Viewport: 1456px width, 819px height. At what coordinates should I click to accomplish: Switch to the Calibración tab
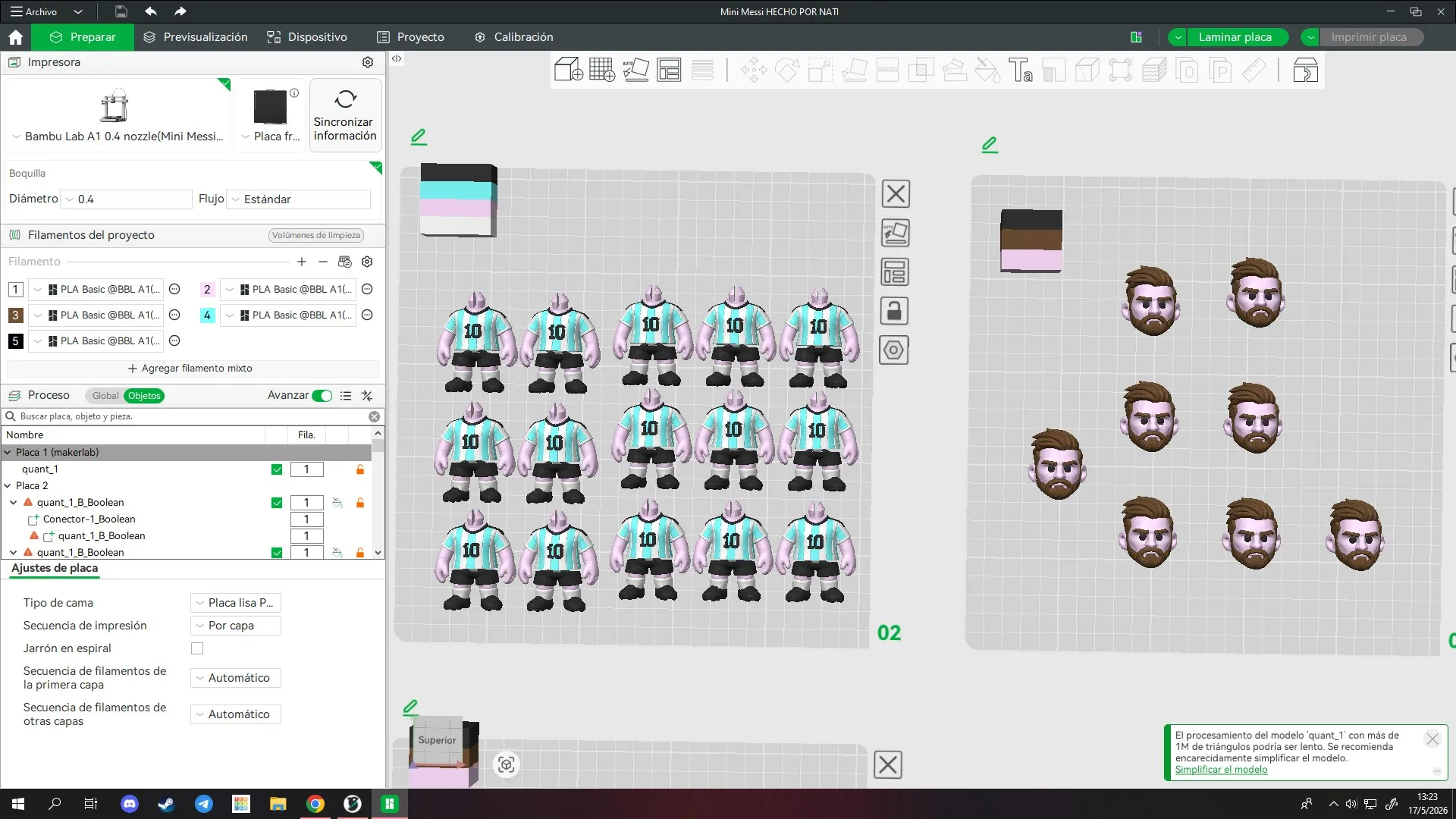coord(514,37)
